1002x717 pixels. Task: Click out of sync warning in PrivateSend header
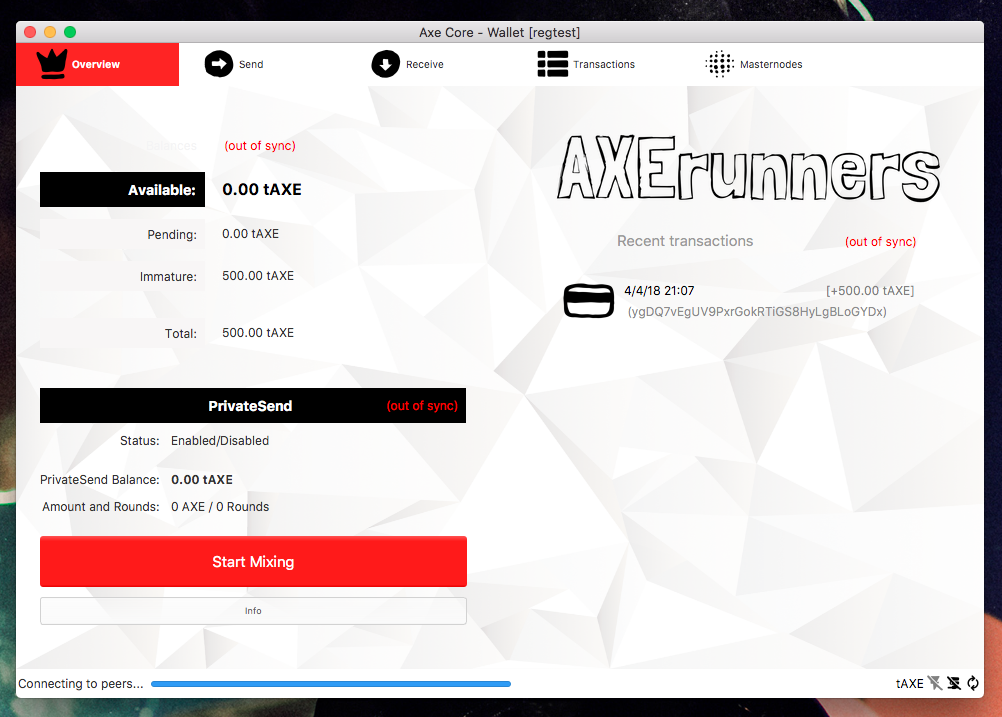pos(422,406)
